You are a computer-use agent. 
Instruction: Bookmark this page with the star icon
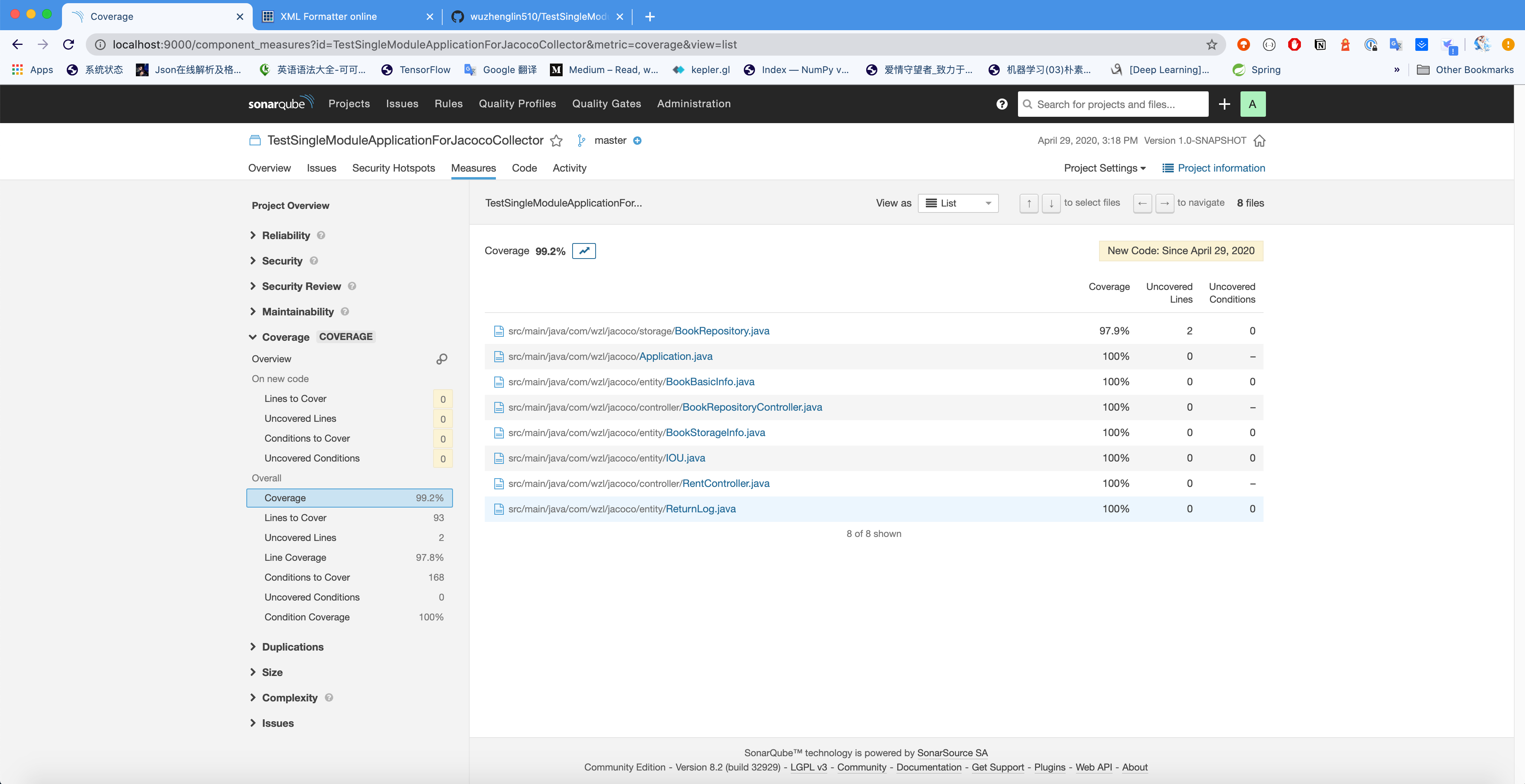(1211, 45)
